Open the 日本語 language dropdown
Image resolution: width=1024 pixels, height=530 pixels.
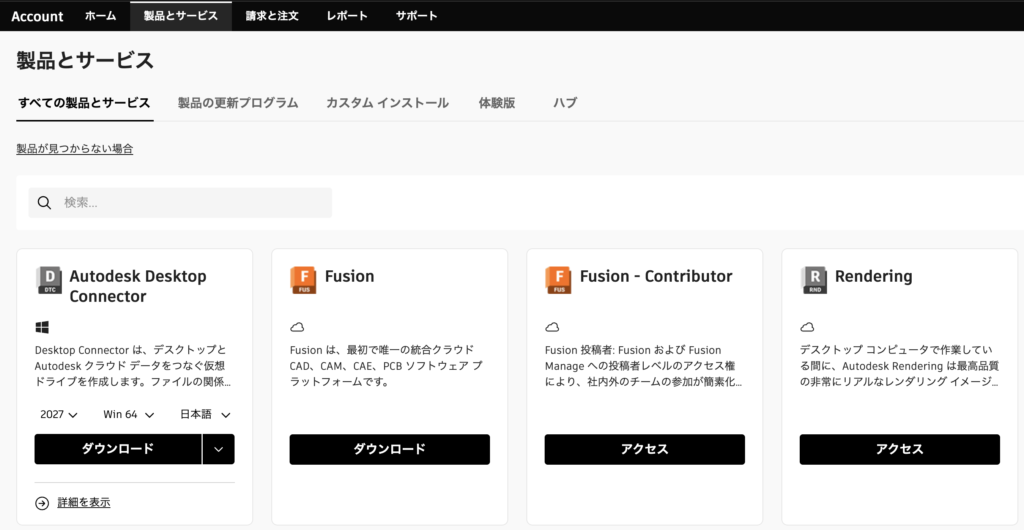pos(206,414)
